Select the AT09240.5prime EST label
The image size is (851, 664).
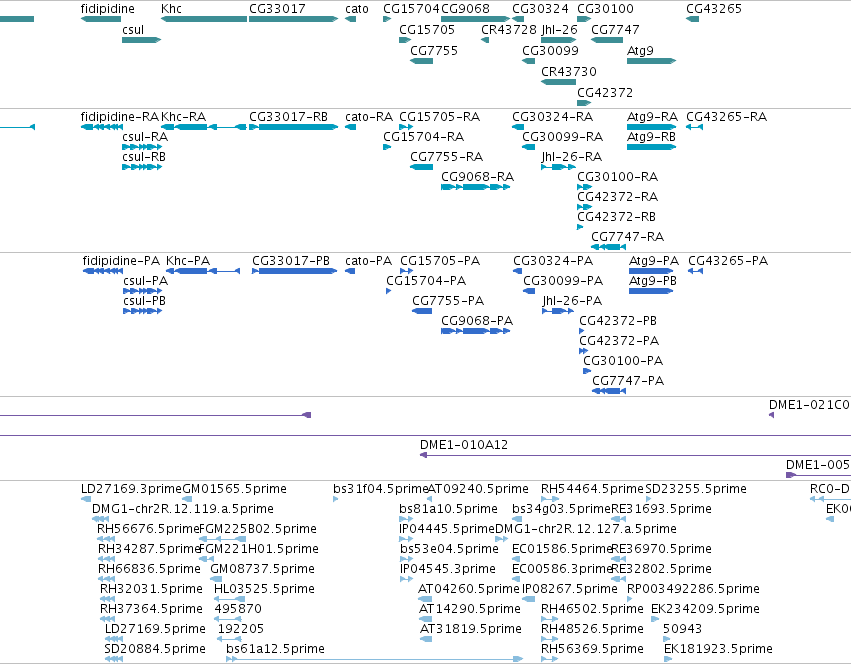point(478,489)
